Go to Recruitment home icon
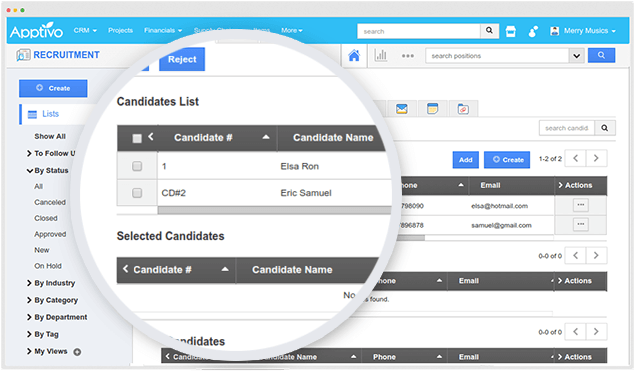Image resolution: width=635 pixels, height=371 pixels. [354, 55]
